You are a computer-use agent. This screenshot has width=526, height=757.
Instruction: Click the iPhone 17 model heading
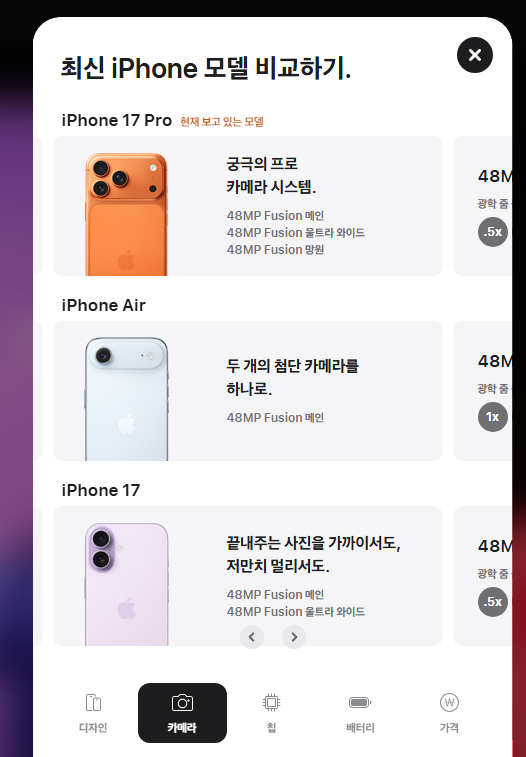(x=101, y=490)
